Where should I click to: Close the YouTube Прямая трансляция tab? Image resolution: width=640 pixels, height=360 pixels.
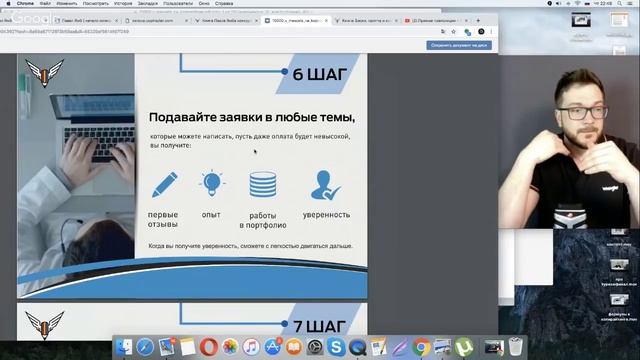(x=466, y=20)
